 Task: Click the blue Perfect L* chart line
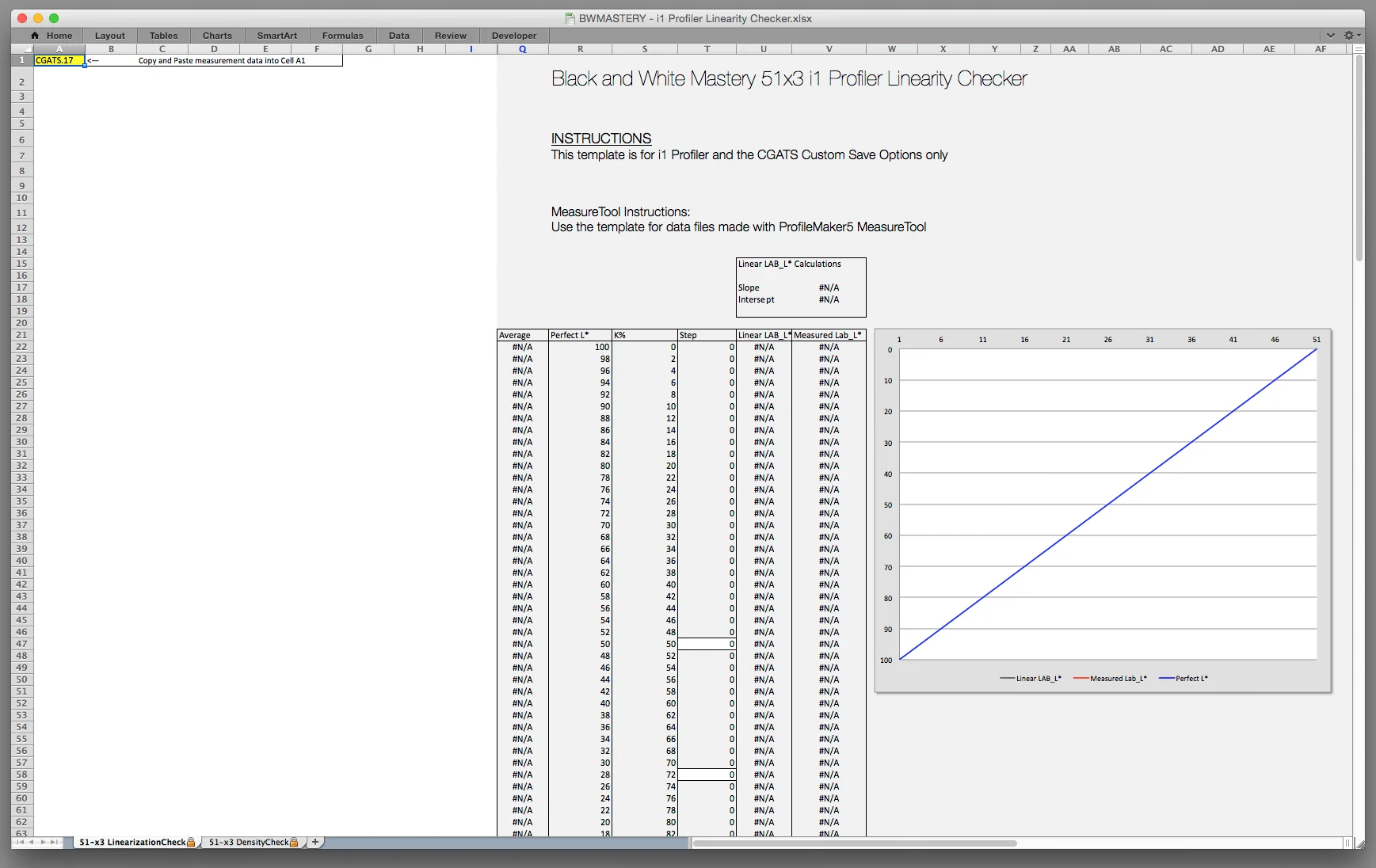(x=1108, y=504)
